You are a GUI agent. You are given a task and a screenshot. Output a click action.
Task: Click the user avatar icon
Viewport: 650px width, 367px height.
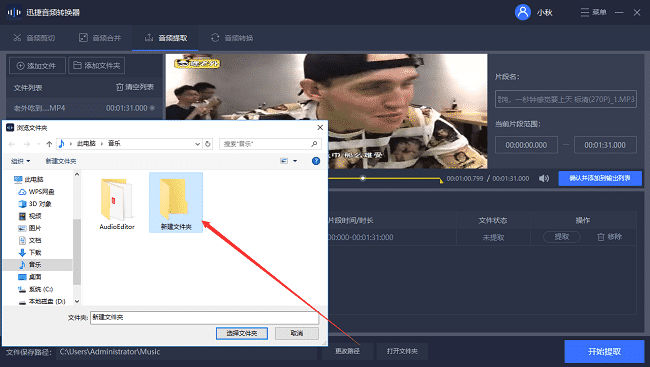click(x=523, y=12)
